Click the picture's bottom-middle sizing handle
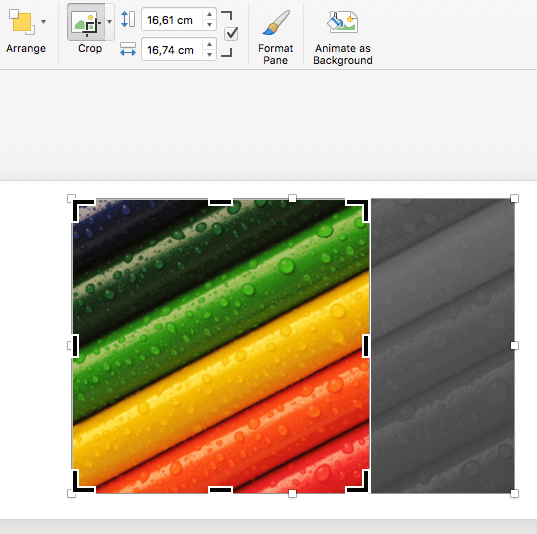Screen dimensions: 537x534 point(292,494)
